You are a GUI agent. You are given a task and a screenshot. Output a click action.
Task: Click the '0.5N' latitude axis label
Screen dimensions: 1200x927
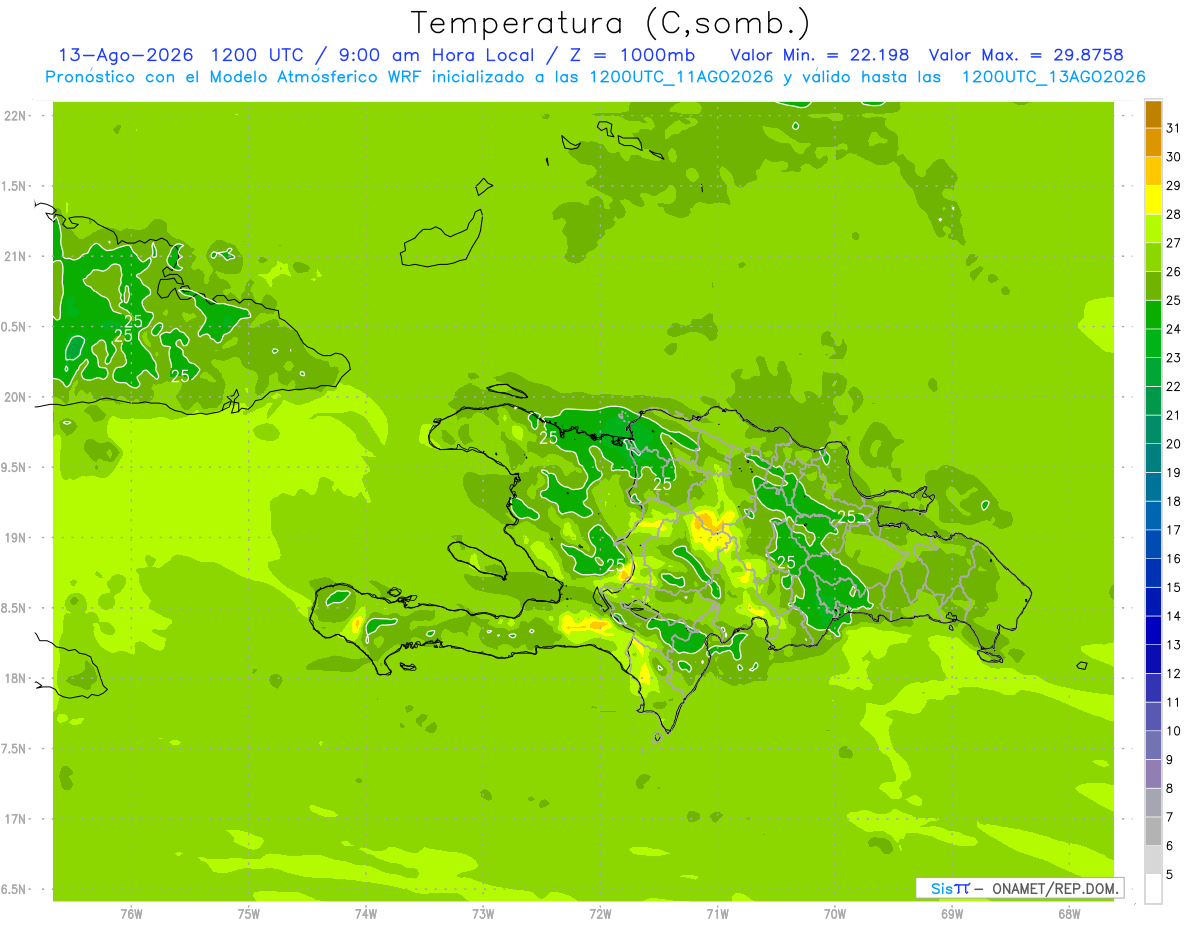[15, 327]
